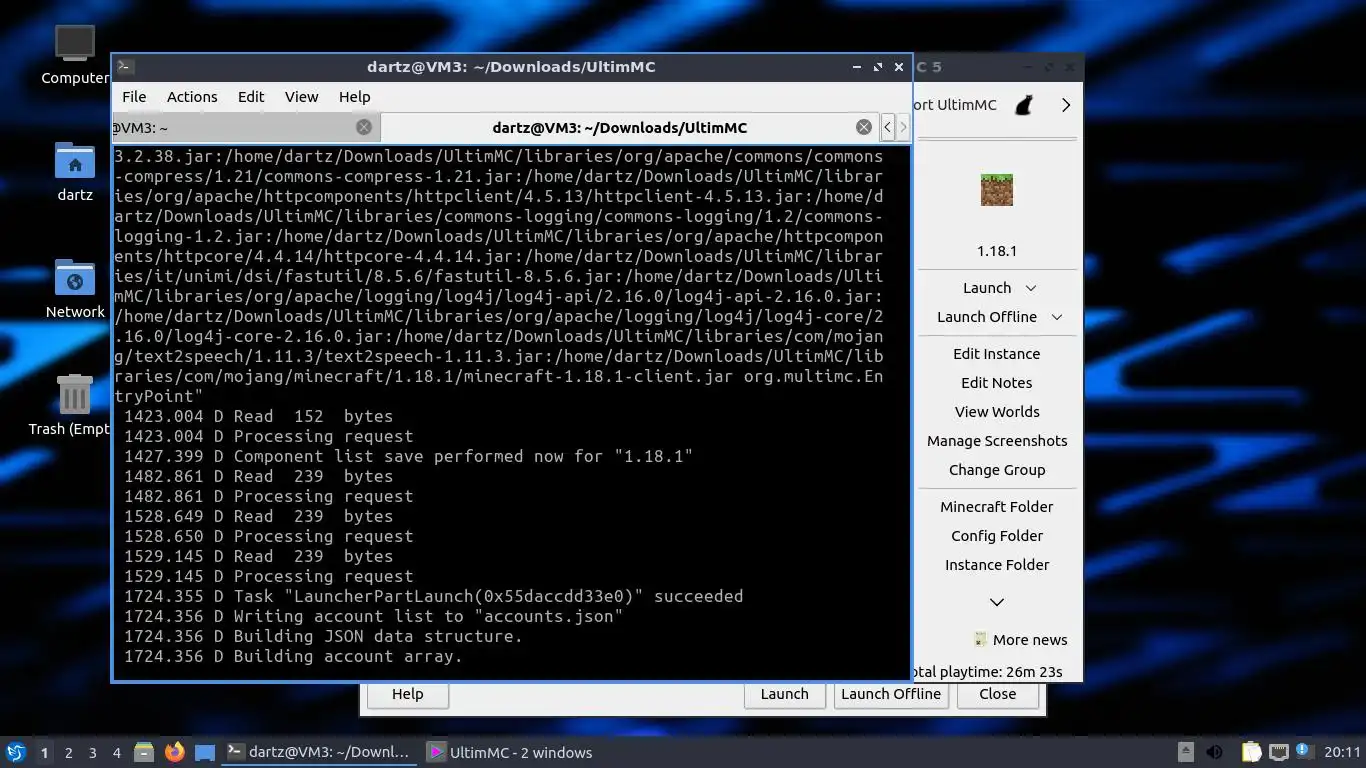This screenshot has width=1366, height=768.
Task: Click Edit Instance in sidebar
Action: pos(997,354)
